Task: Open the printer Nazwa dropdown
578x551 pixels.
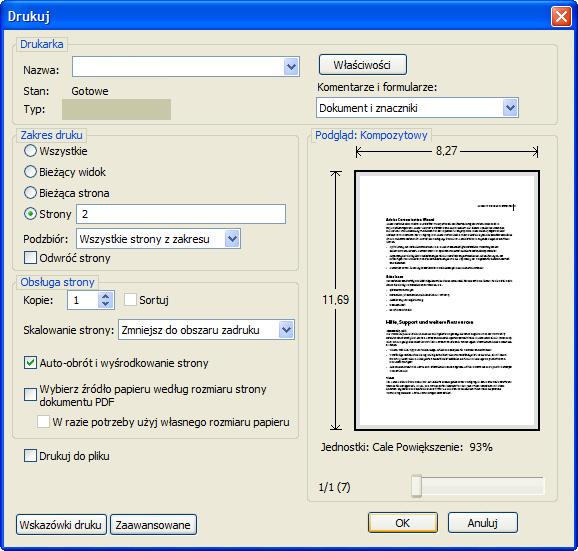Action: 186,67
